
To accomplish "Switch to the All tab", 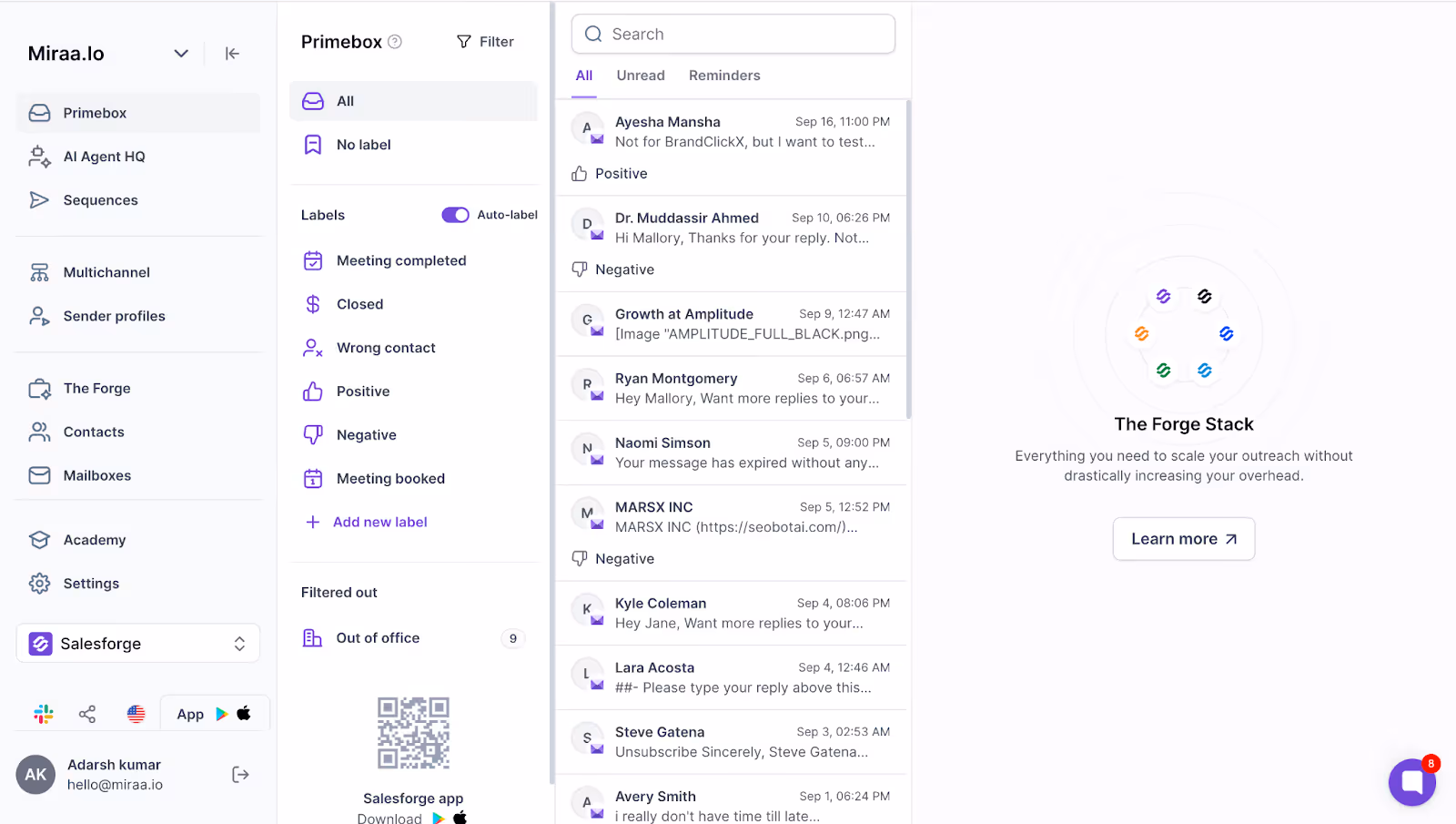I will pos(584,76).
